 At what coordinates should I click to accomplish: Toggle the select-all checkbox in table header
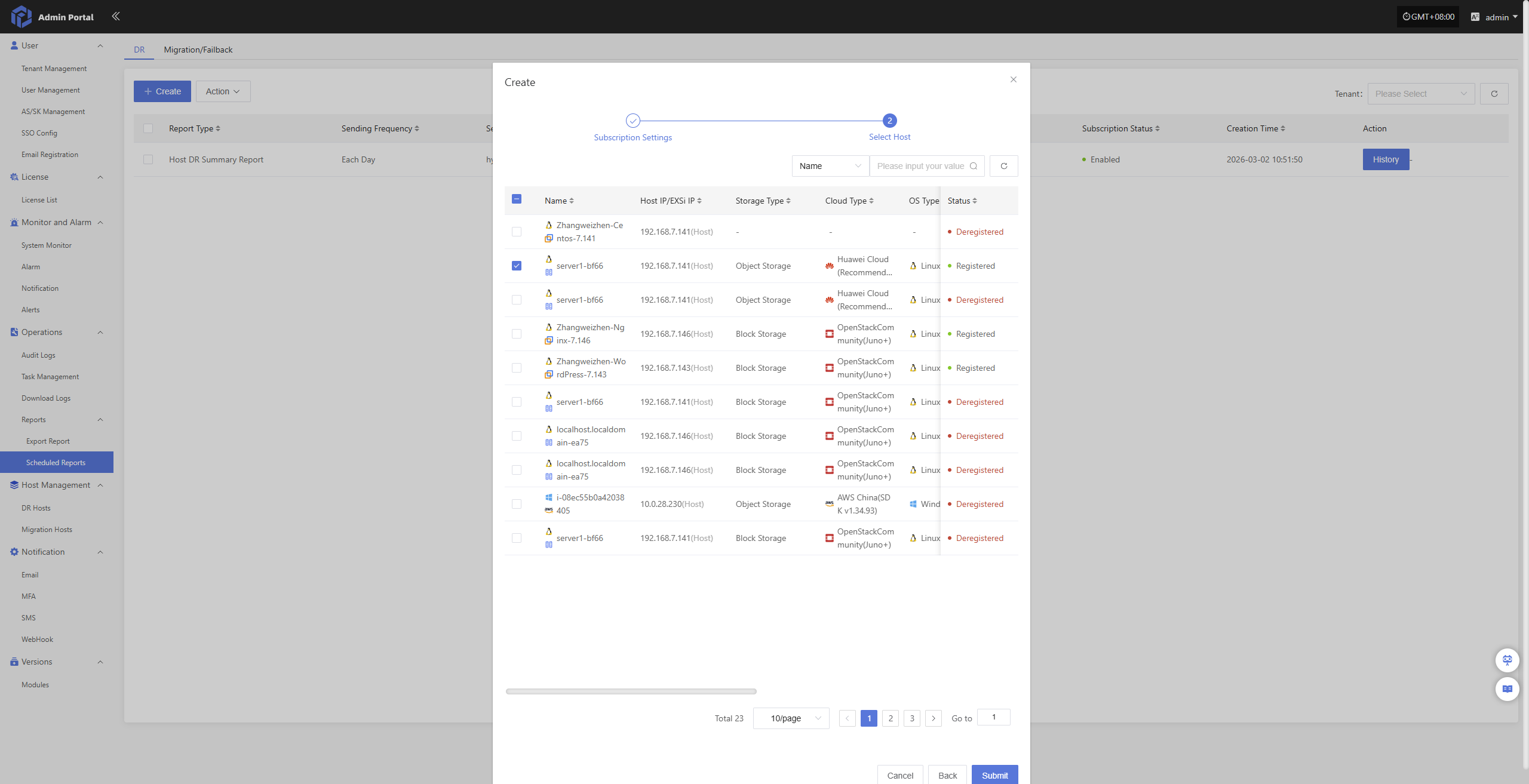point(517,199)
